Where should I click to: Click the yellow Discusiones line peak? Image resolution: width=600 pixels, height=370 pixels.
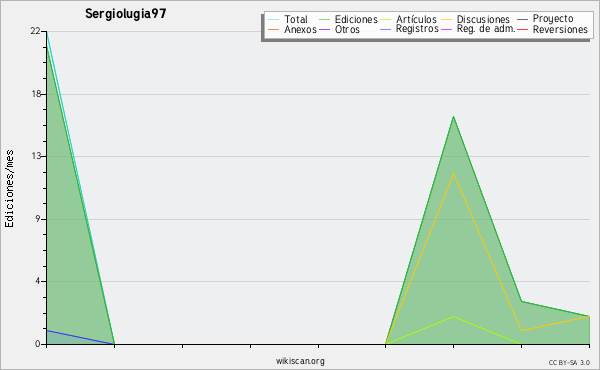453,173
